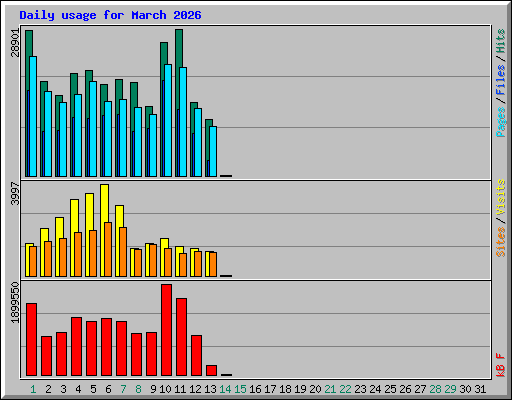Select day 12 on the x-axis

pyautogui.click(x=195, y=389)
